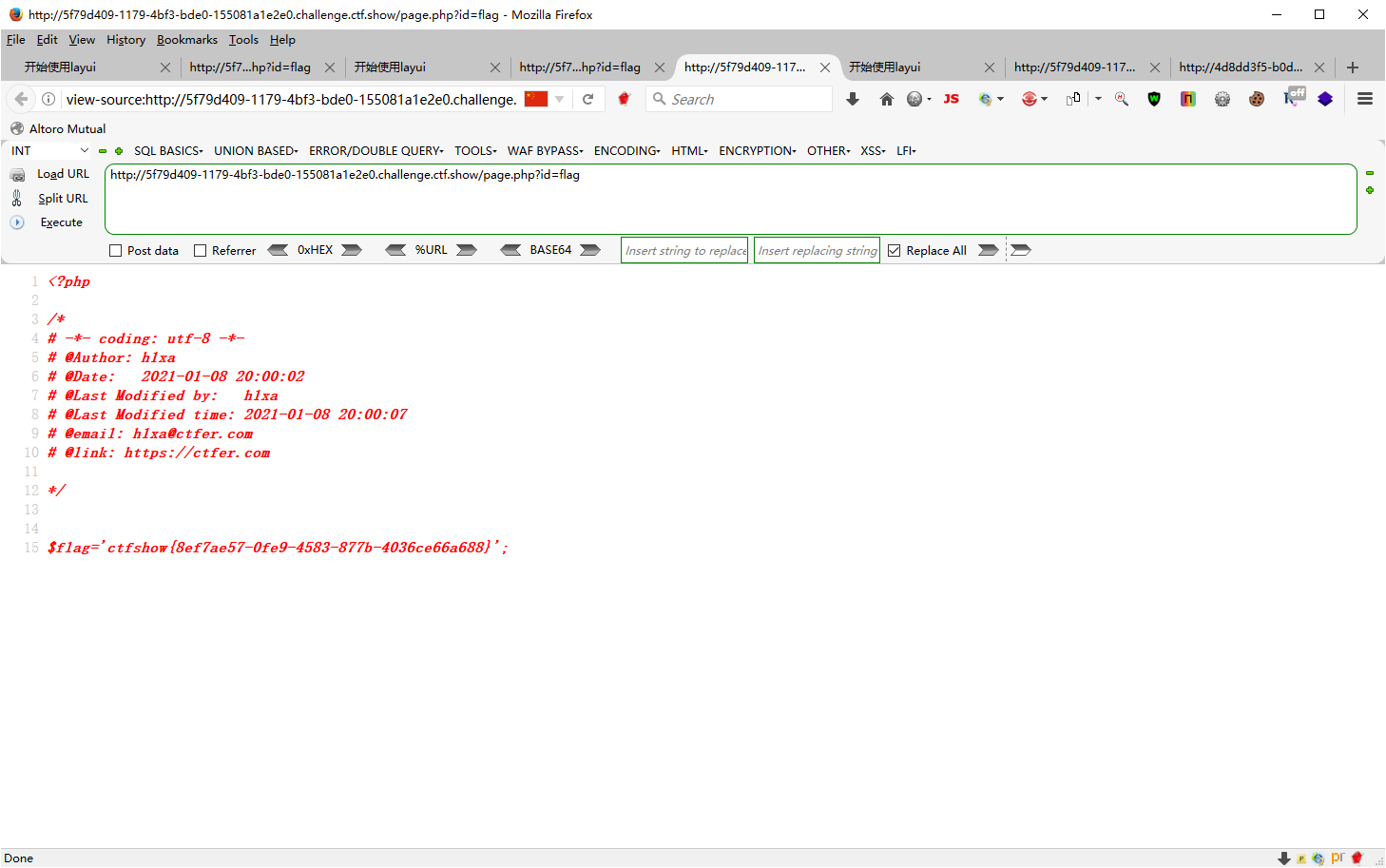Image resolution: width=1386 pixels, height=868 pixels.
Task: Click the Downloads arrow icon in toolbar
Action: click(x=853, y=99)
